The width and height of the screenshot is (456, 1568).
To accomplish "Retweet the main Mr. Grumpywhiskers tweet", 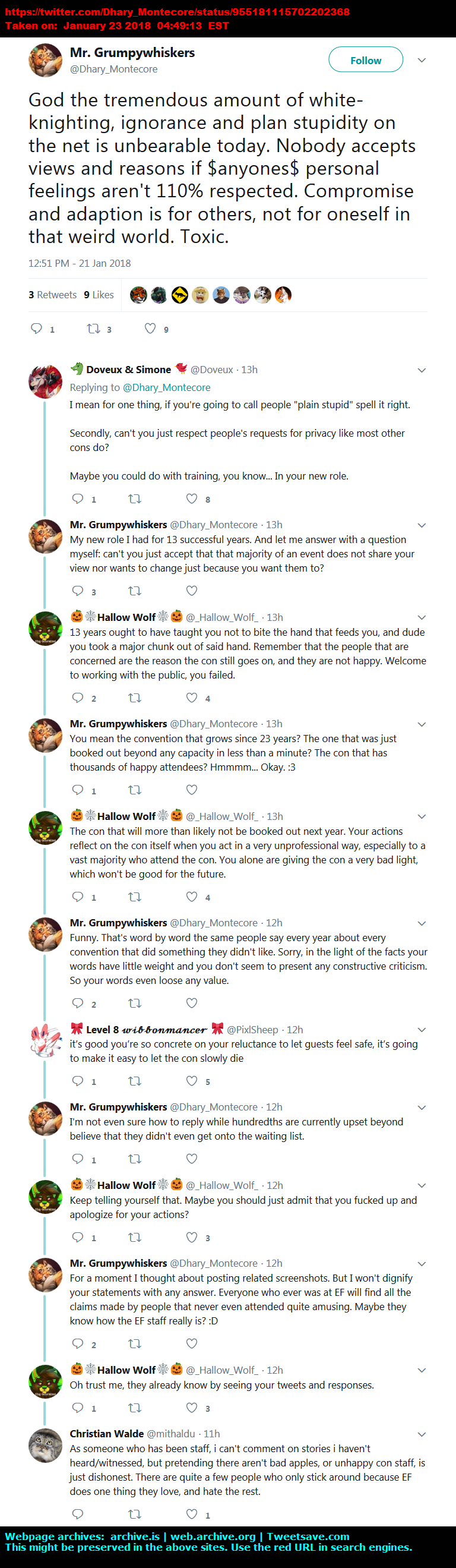I will click(94, 329).
